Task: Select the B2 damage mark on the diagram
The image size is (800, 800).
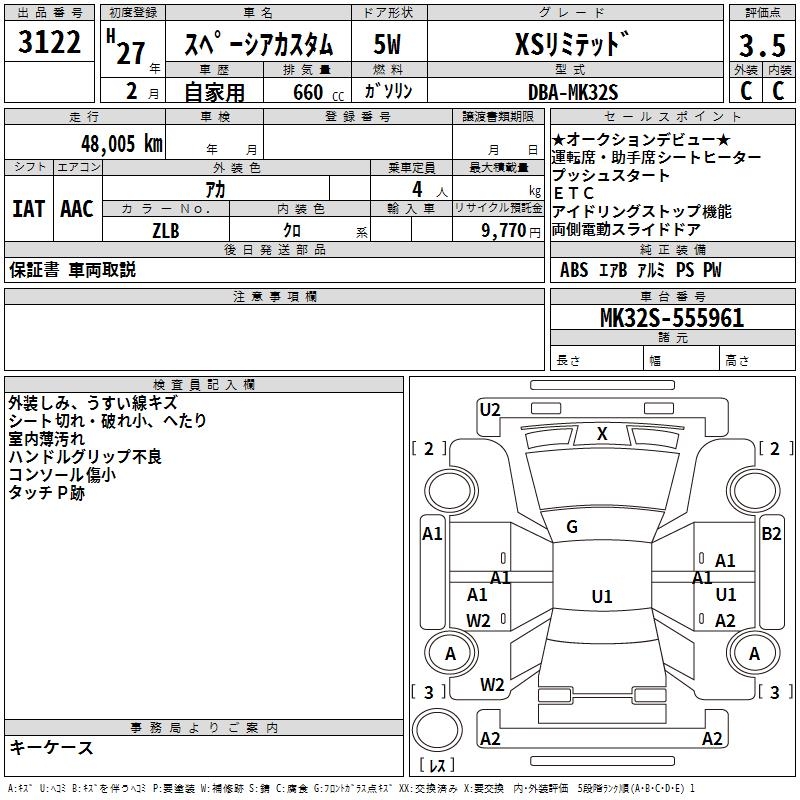Action: pyautogui.click(x=771, y=534)
